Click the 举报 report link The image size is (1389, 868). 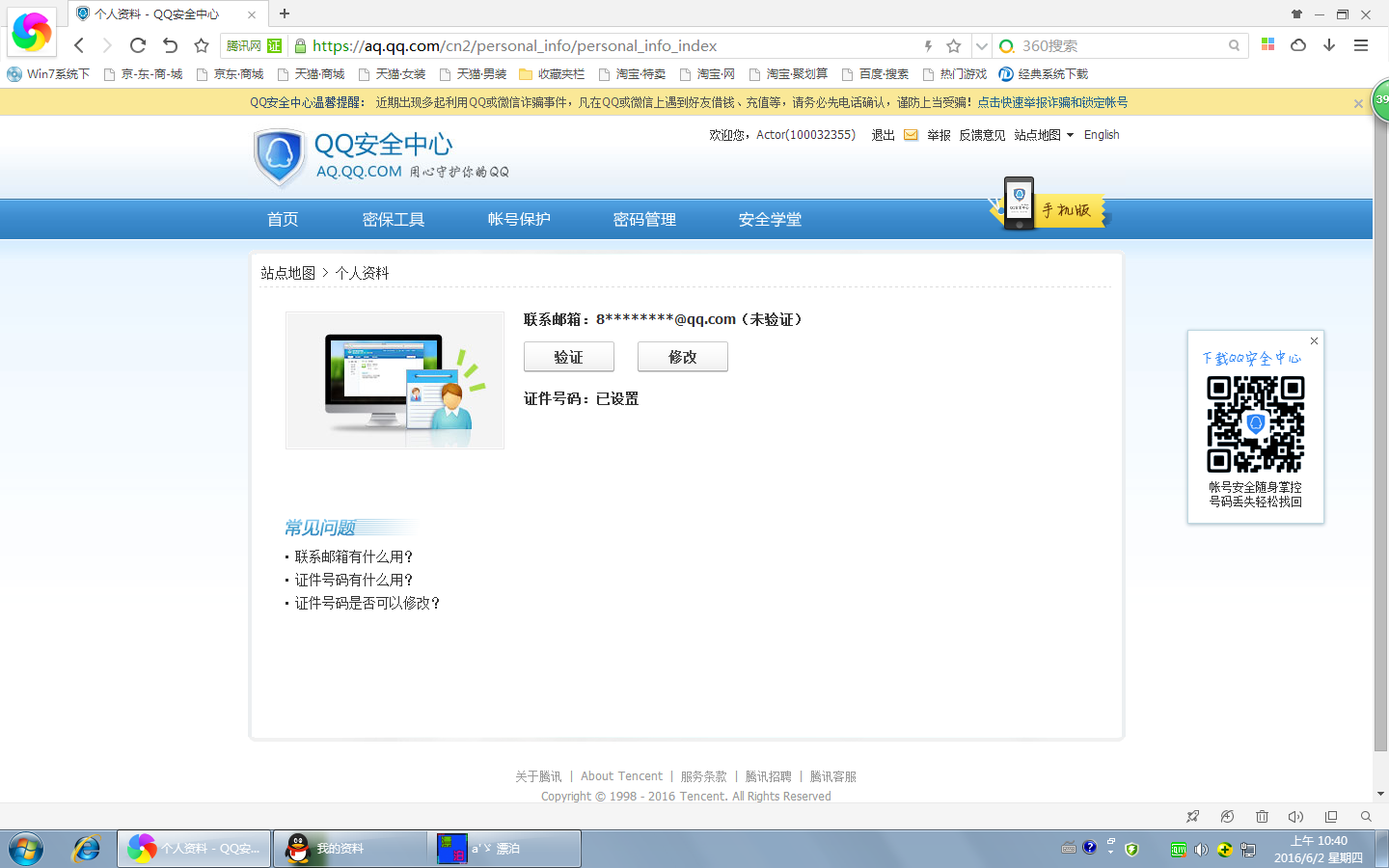[x=939, y=135]
